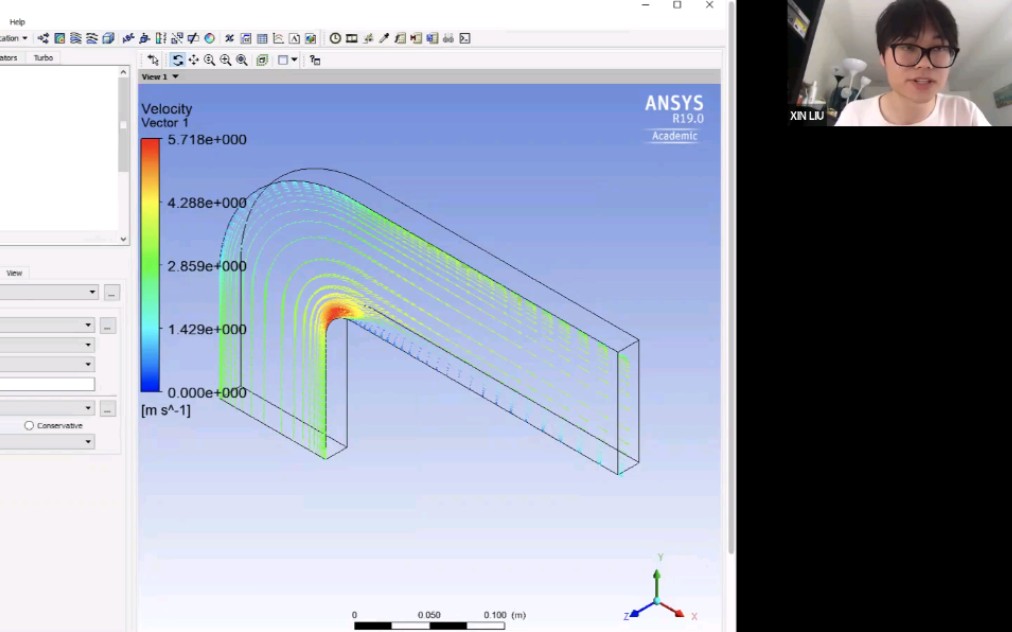Click the empty input field in left panel

point(48,383)
